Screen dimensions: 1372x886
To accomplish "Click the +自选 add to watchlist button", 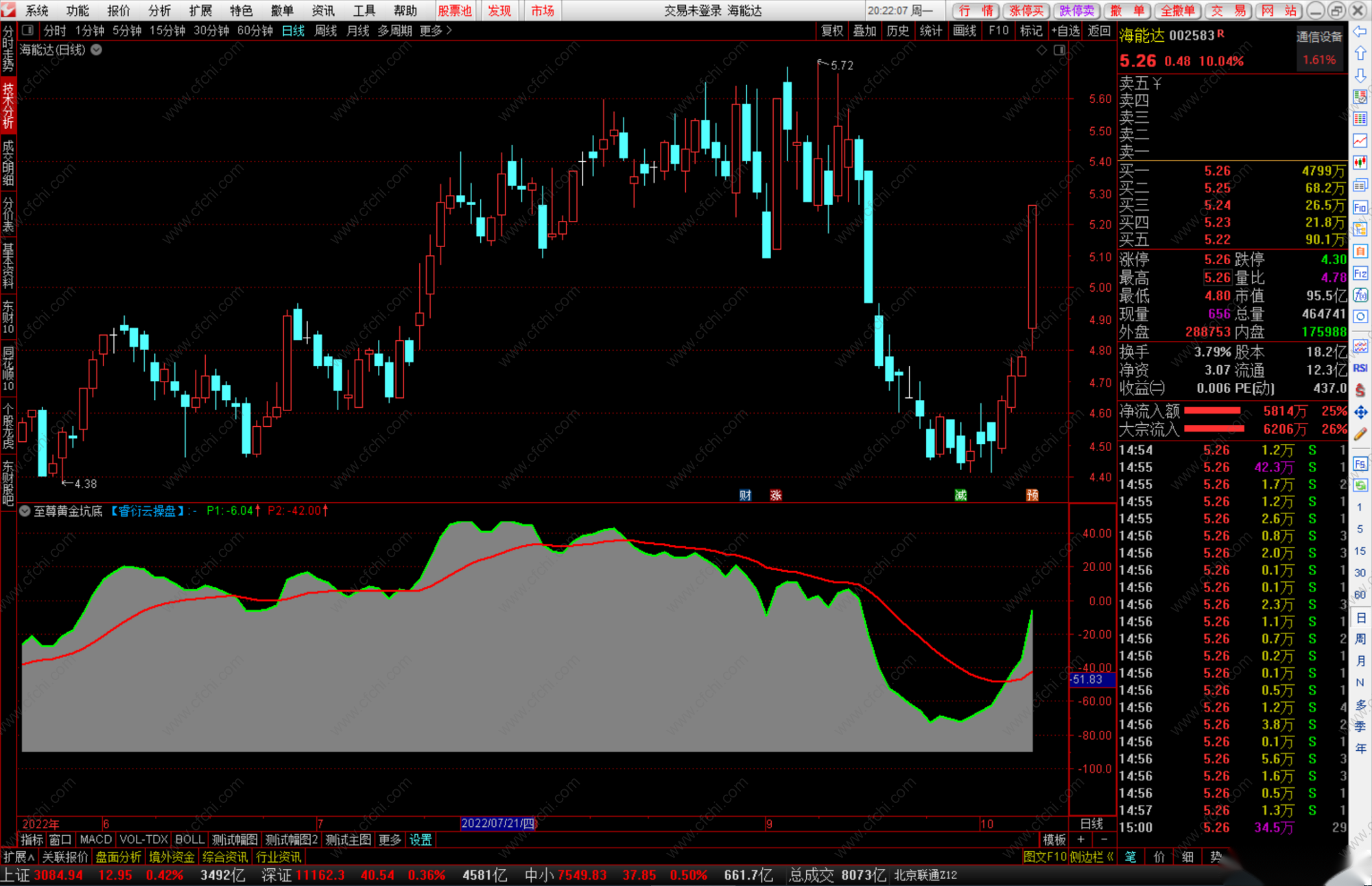I will coord(1065,30).
